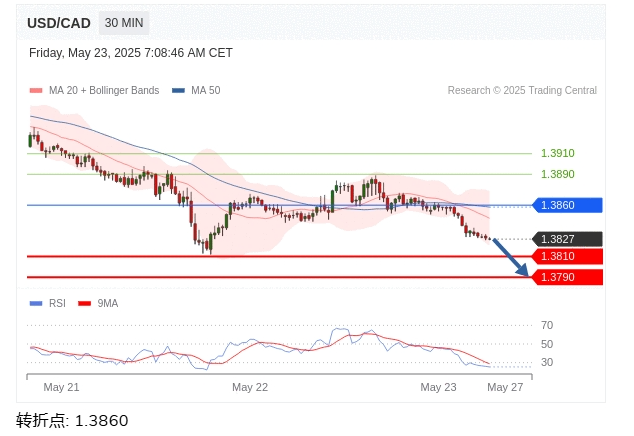Viewport: 634px width, 436px height.
Task: Click the 9MA legend red swatch
Action: 85,303
